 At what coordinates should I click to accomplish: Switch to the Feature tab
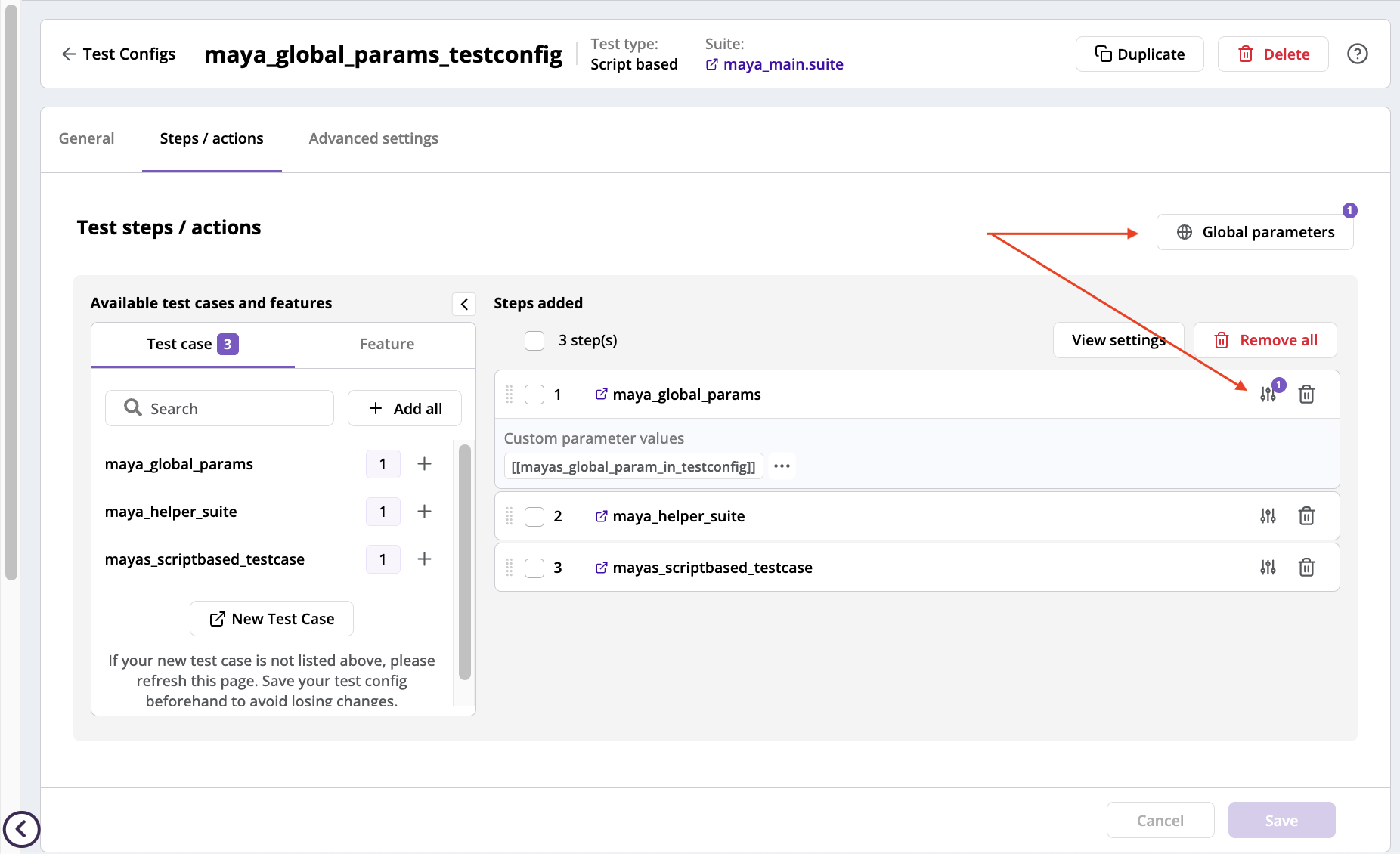click(386, 344)
